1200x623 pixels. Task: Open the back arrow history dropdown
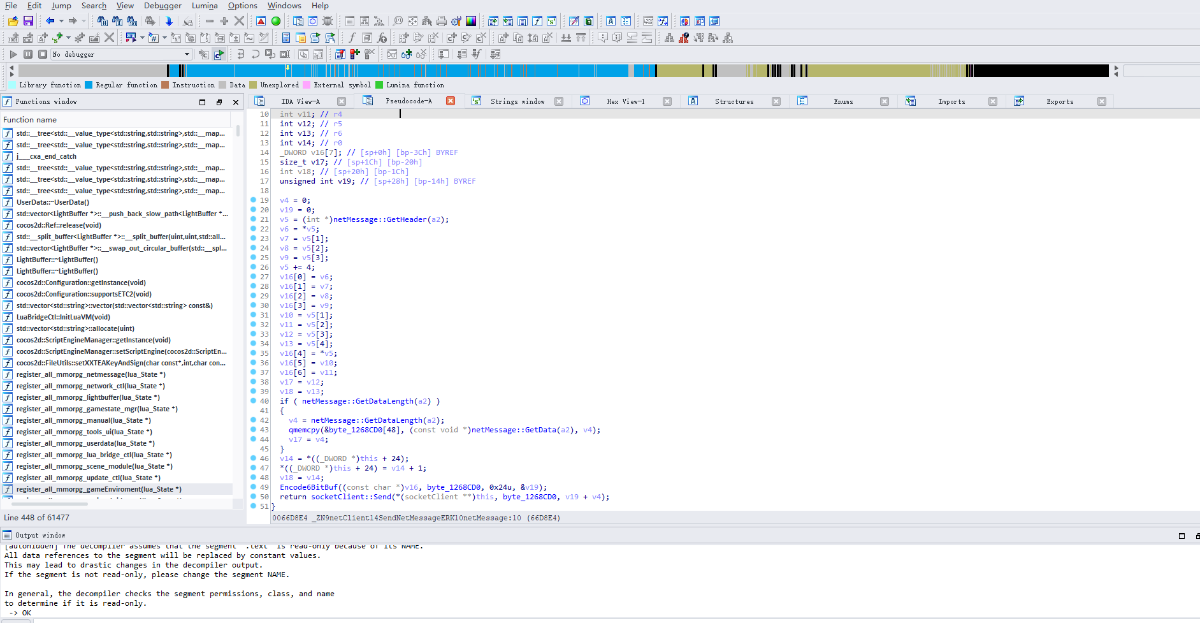61,20
